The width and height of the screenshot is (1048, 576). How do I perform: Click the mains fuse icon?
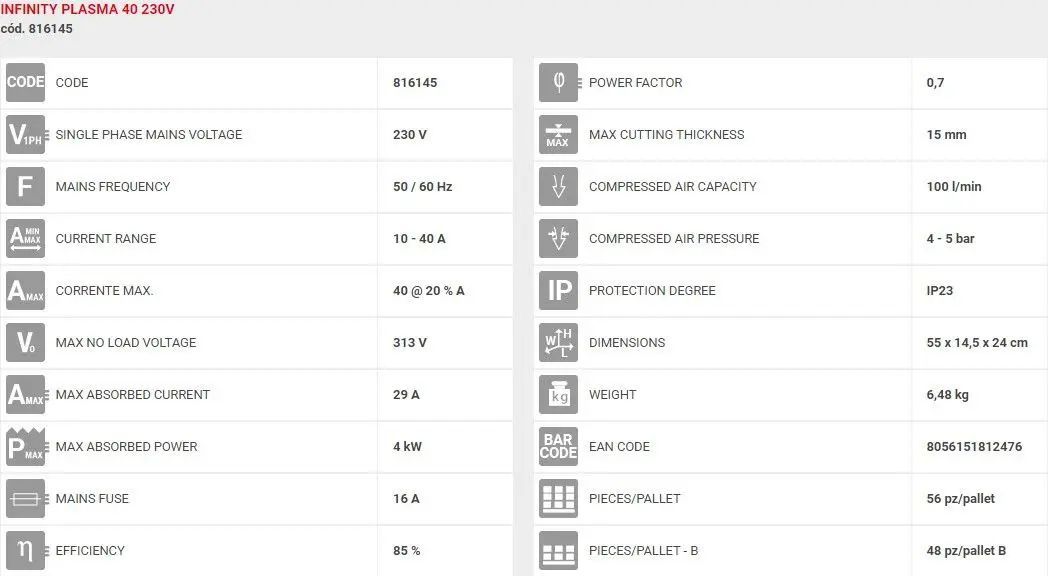[25, 498]
